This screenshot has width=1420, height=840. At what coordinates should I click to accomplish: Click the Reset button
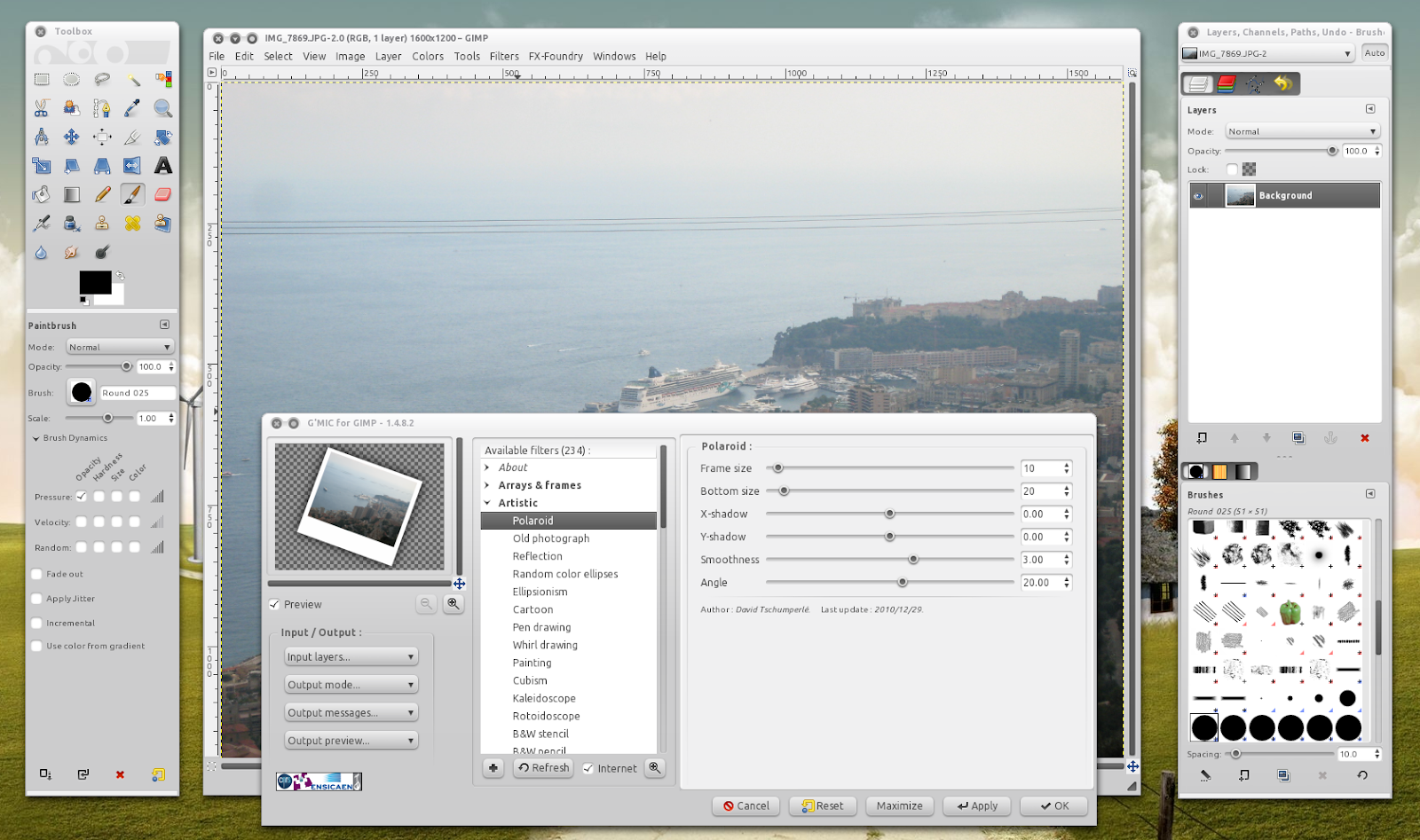(823, 806)
